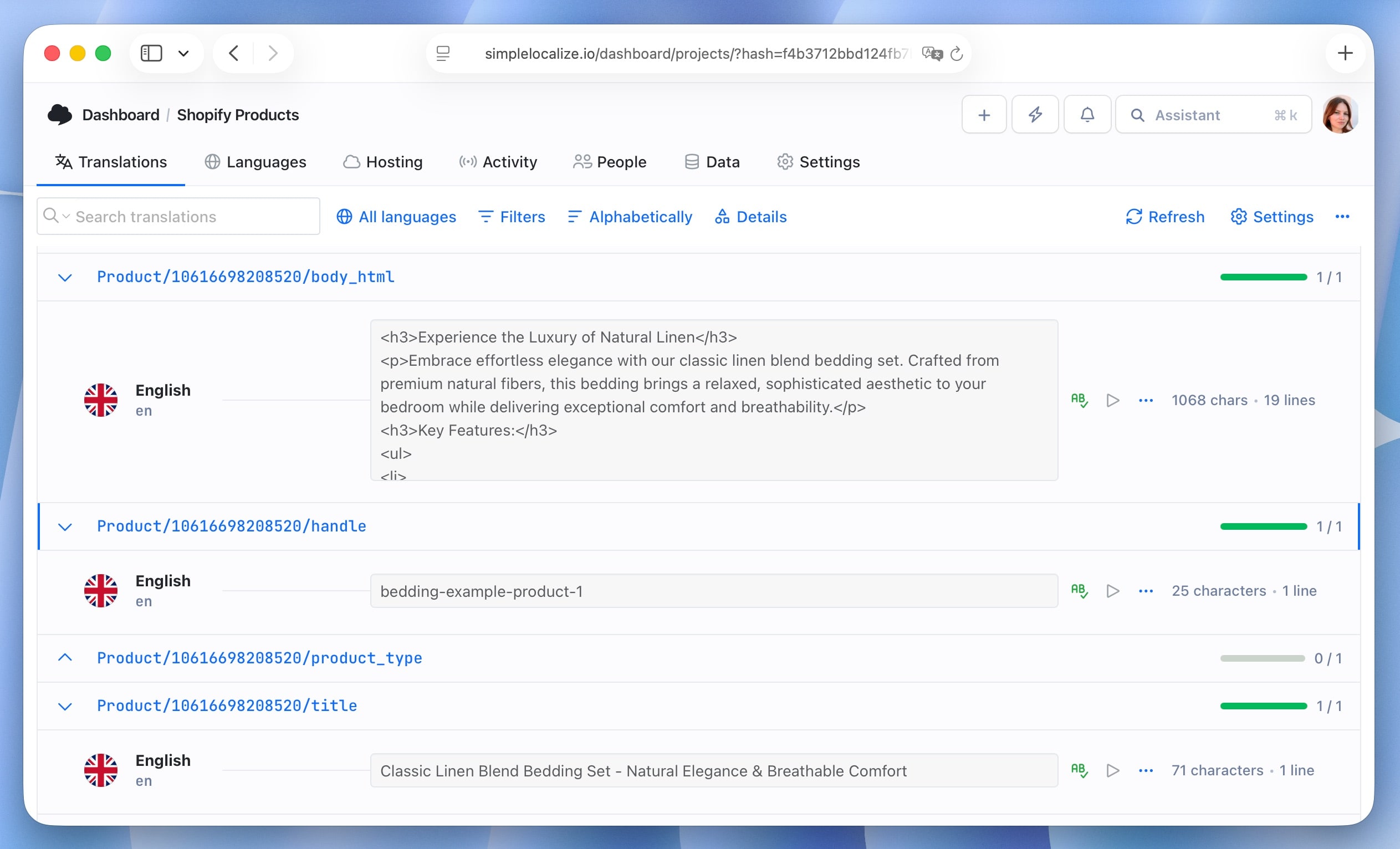Toggle the AB review status on the title row
This screenshot has width=1400, height=849.
(1079, 770)
